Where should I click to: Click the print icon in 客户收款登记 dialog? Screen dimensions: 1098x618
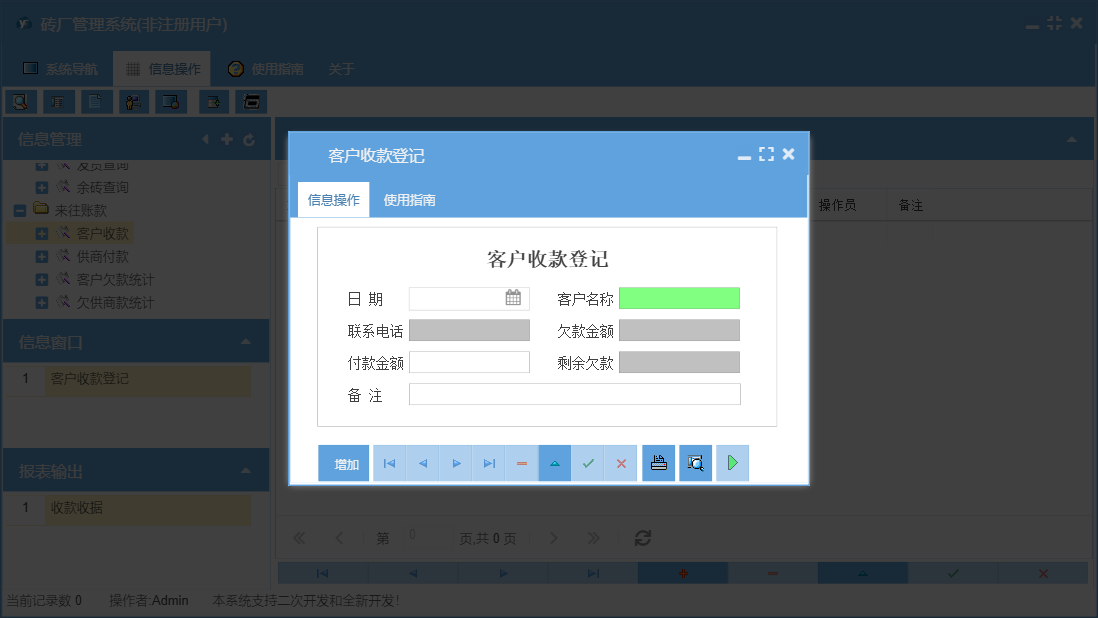pyautogui.click(x=658, y=462)
